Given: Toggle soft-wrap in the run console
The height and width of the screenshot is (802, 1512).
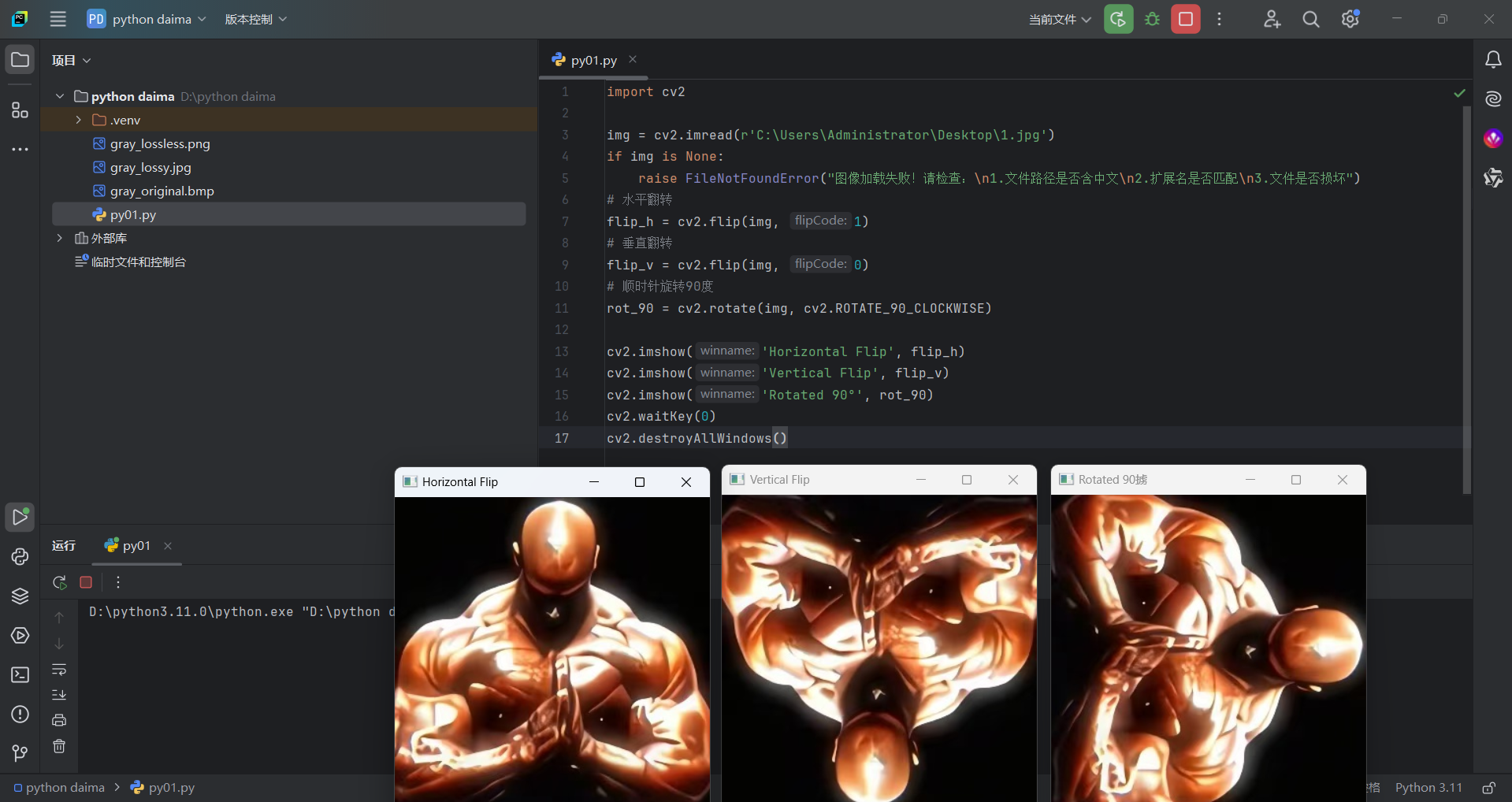Looking at the screenshot, I should [59, 670].
